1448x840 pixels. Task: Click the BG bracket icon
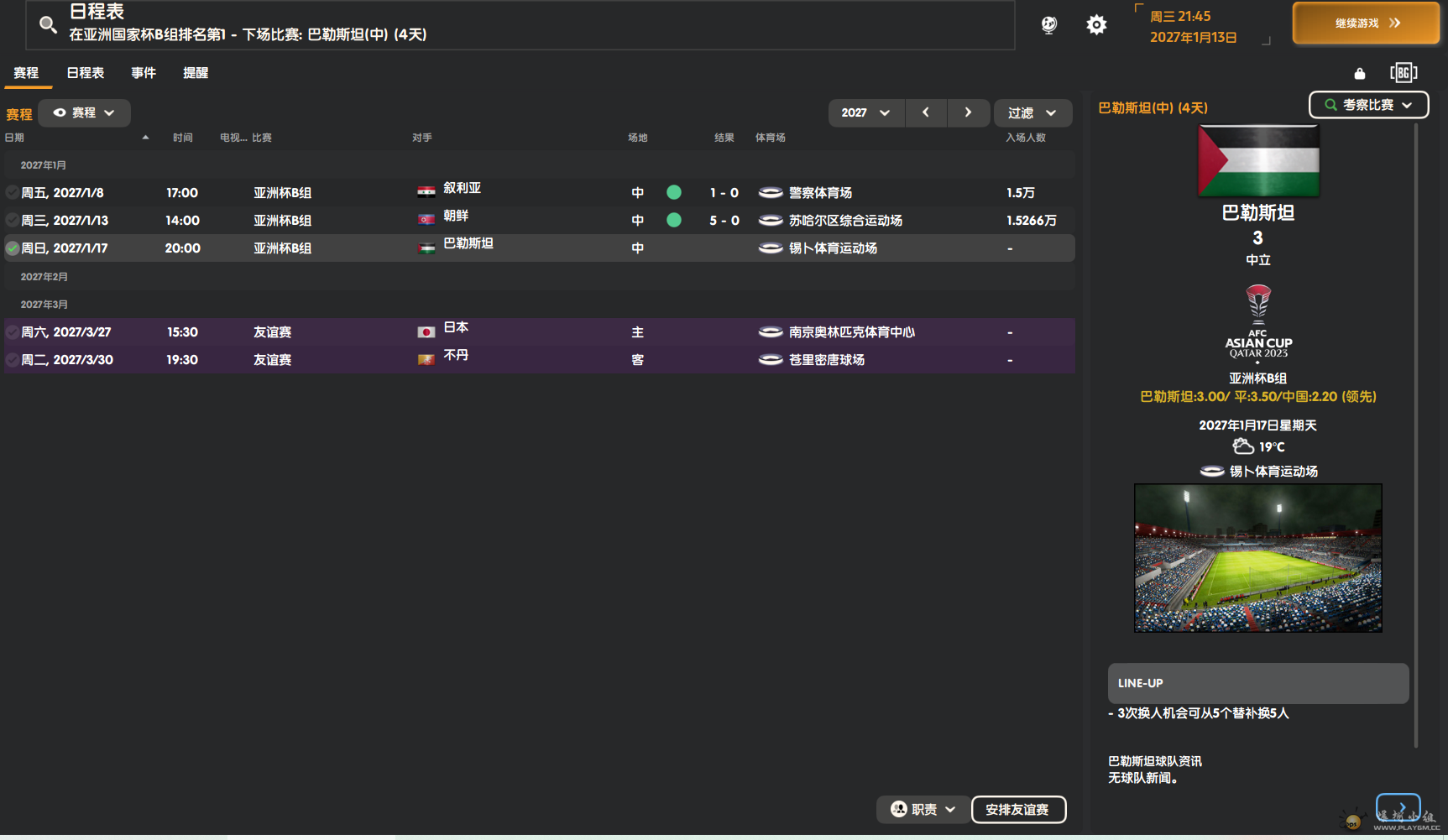tap(1404, 73)
